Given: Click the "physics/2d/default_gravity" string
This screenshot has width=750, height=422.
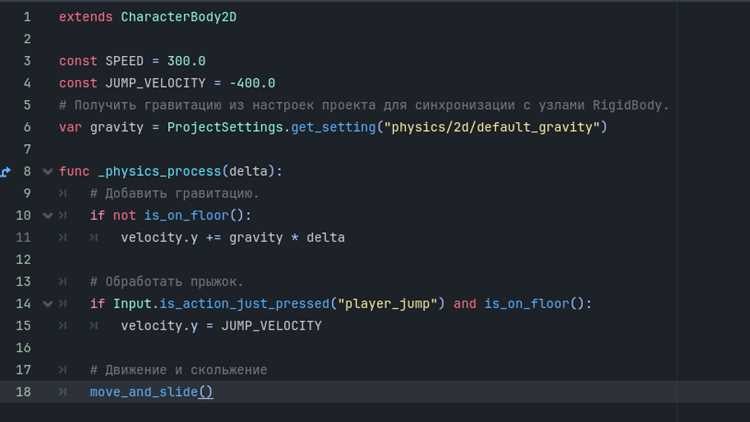Looking at the screenshot, I should [492, 127].
